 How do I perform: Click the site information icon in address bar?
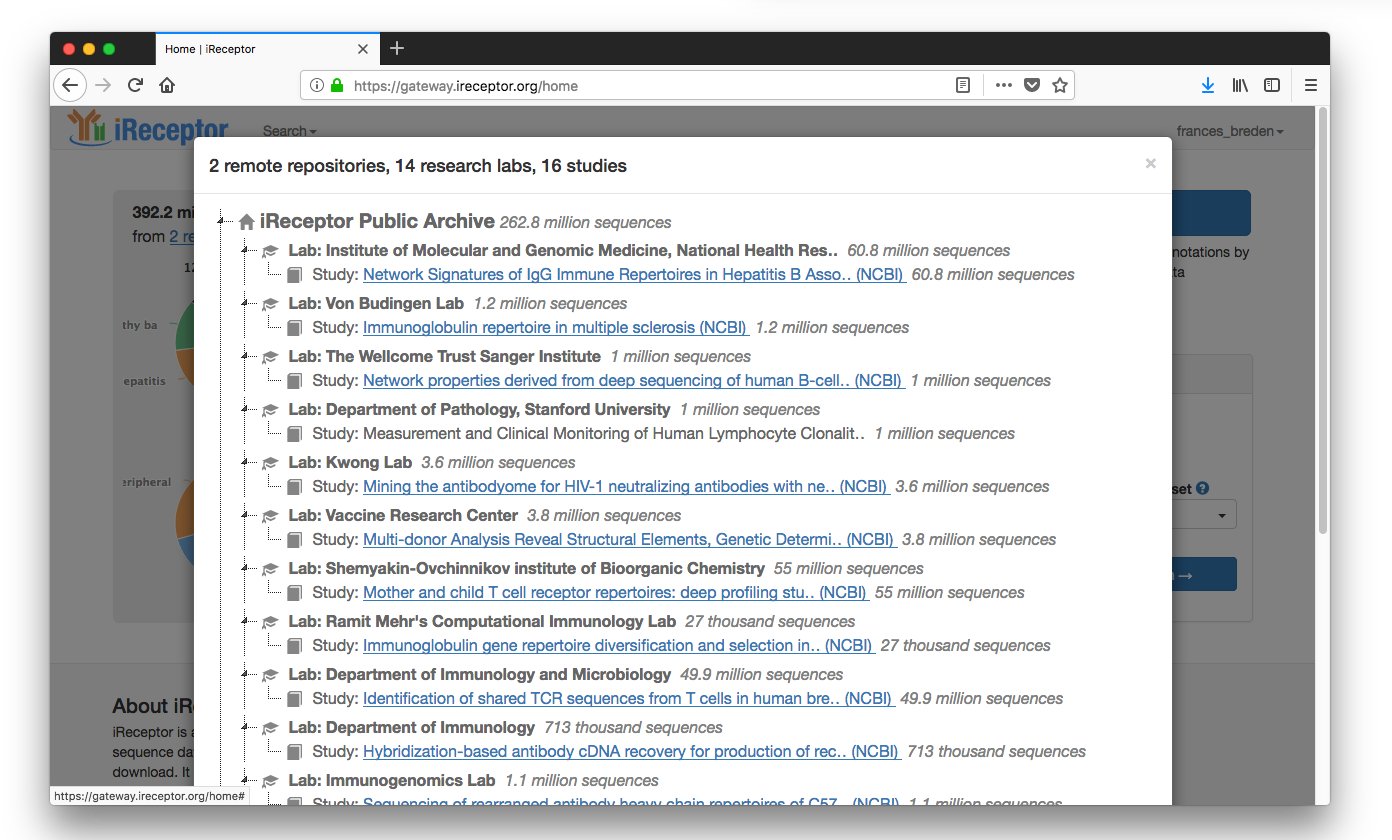pos(317,86)
